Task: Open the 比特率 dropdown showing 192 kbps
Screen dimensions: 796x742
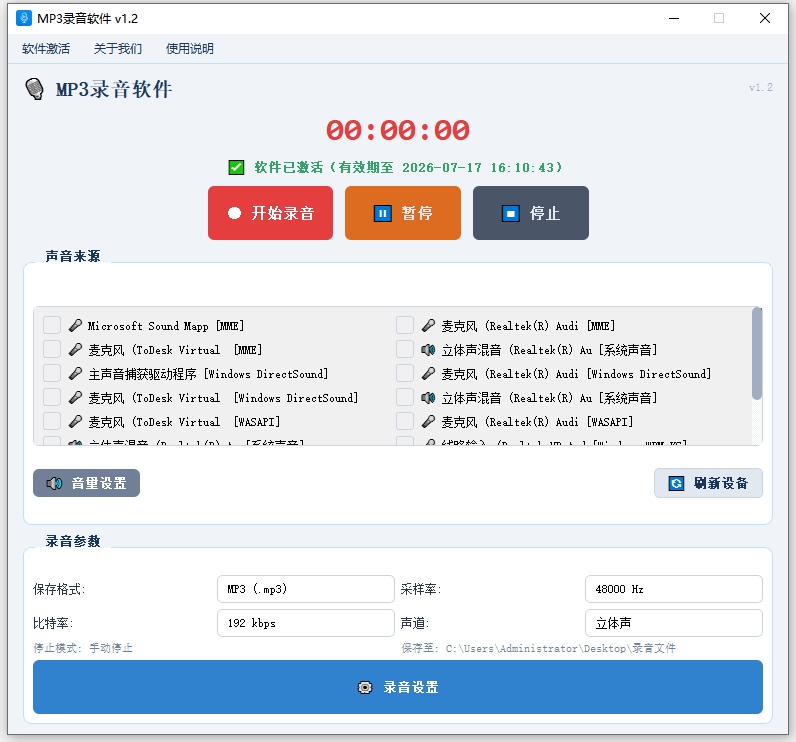Action: (x=306, y=623)
